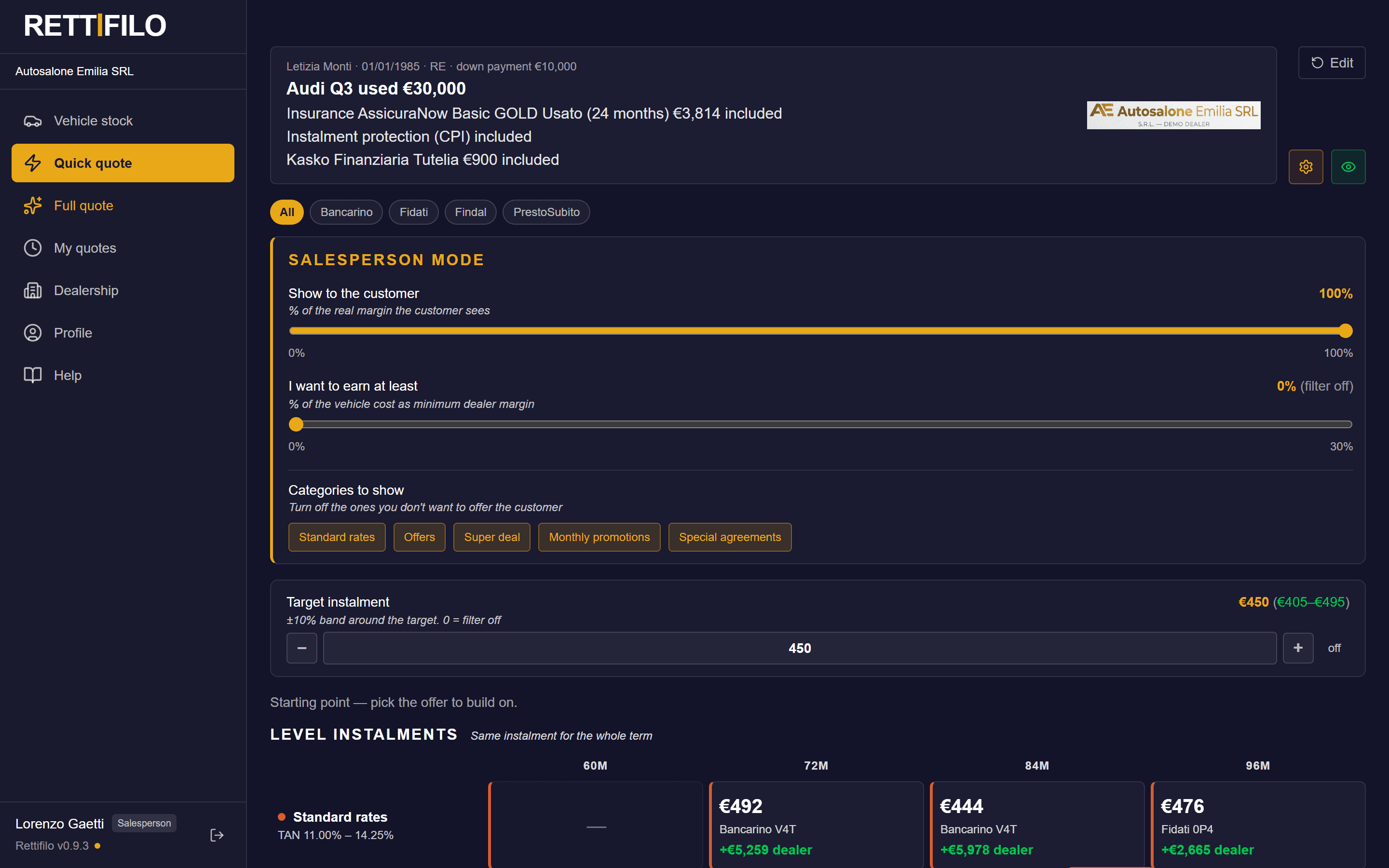Open the Quick quote page
Screen dimensions: 1389x868
123,163
